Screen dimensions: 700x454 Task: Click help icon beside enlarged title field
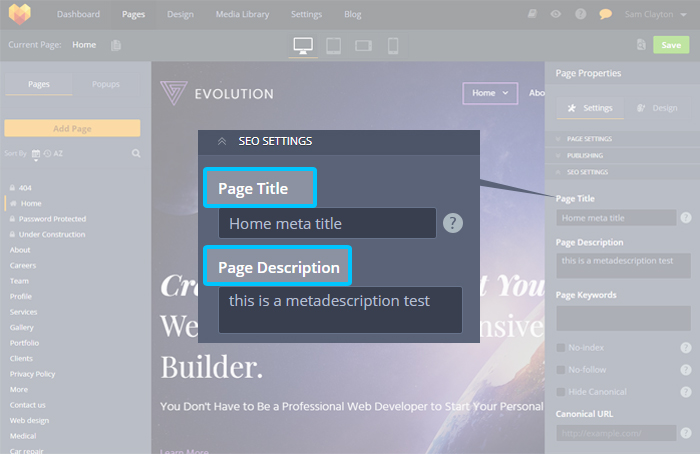(x=453, y=223)
